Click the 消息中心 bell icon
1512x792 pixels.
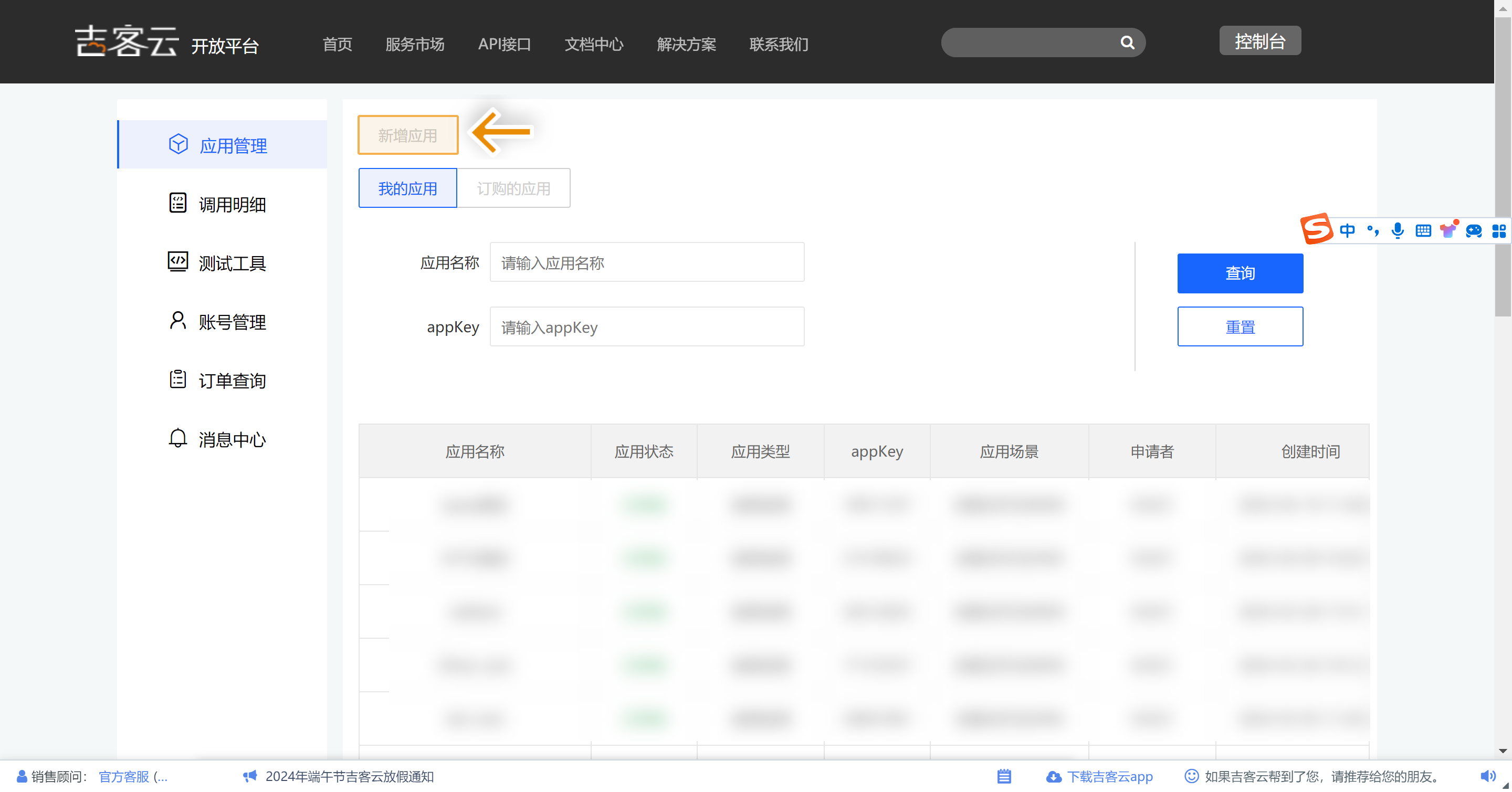(x=178, y=438)
